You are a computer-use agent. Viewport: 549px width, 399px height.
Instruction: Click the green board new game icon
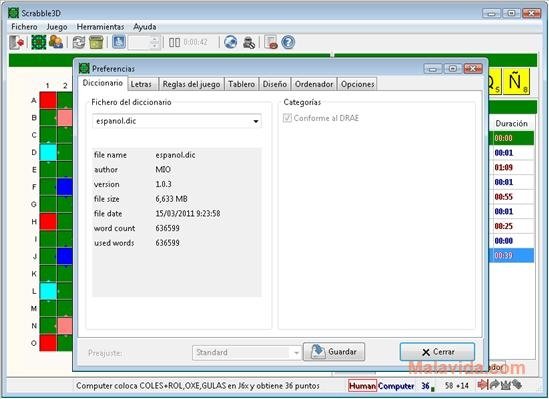click(x=39, y=42)
